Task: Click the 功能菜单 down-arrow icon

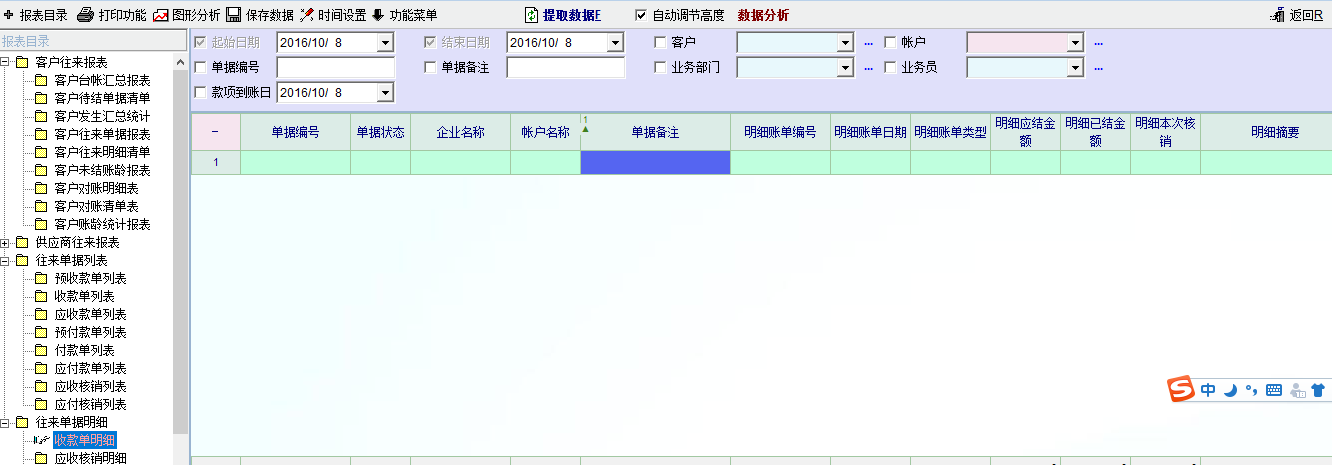Action: click(378, 15)
